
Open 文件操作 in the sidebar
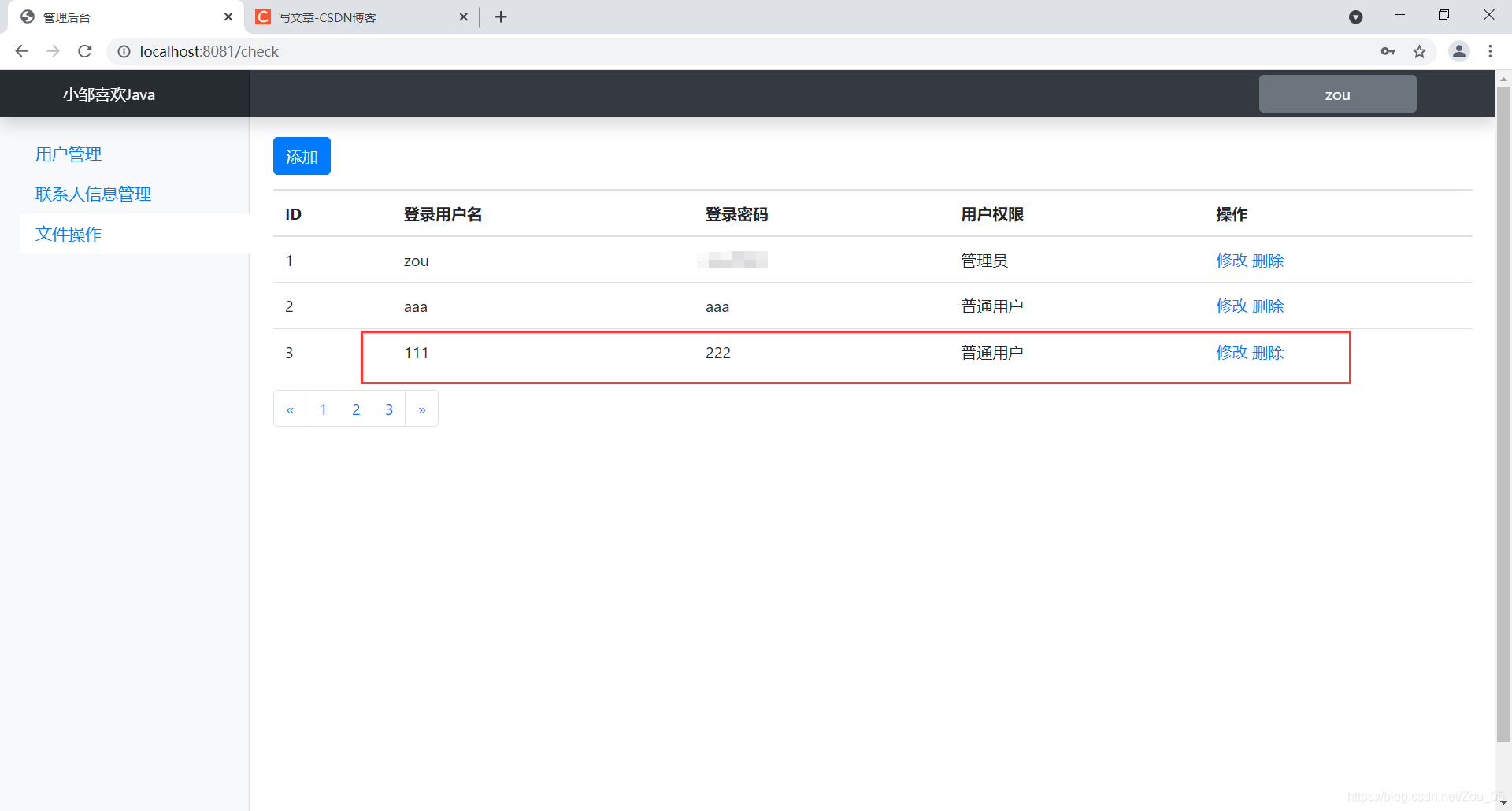[69, 234]
